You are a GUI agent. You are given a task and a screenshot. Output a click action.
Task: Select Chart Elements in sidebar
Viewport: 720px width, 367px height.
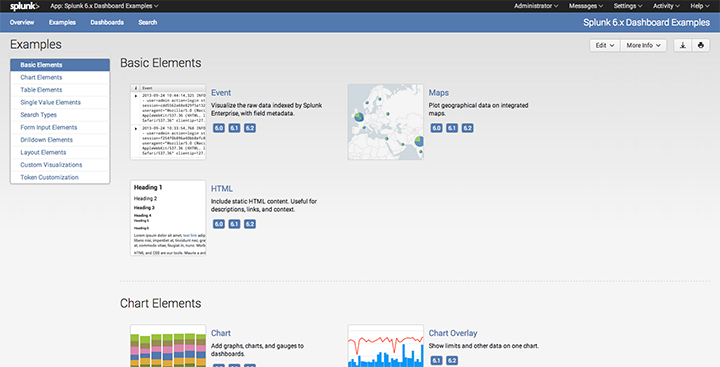coord(60,77)
